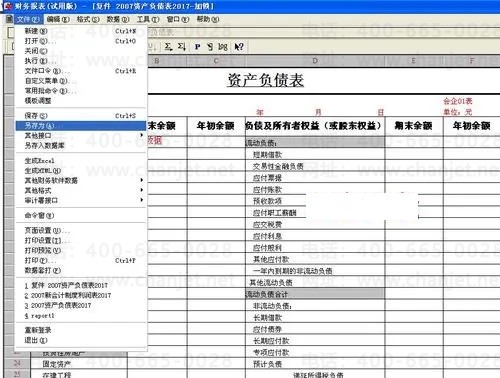Click the bold P toolbar icon

198,47
